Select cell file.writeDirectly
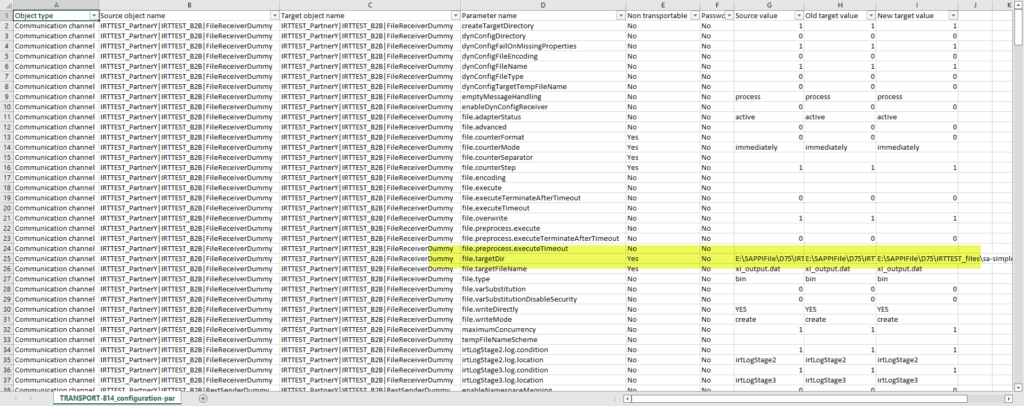The width and height of the screenshot is (1024, 406). tap(543, 309)
